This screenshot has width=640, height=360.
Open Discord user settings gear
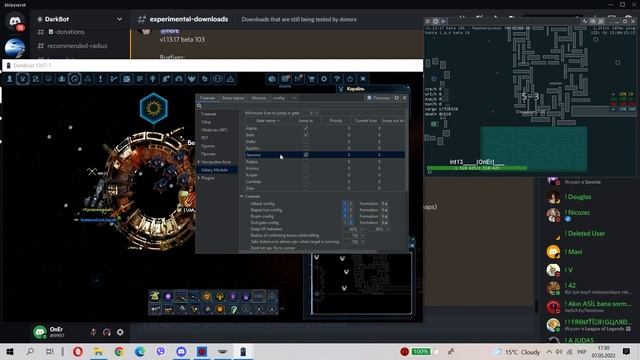pos(120,332)
